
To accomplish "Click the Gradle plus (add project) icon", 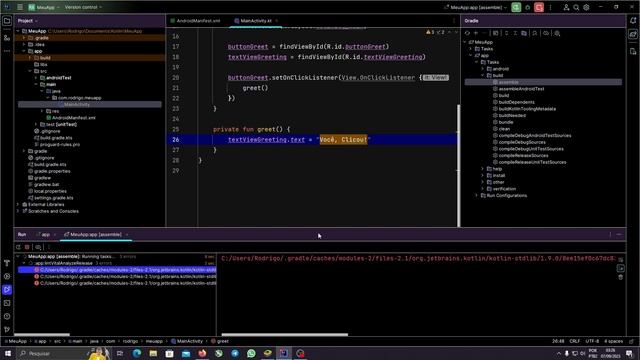I will 476,33.
